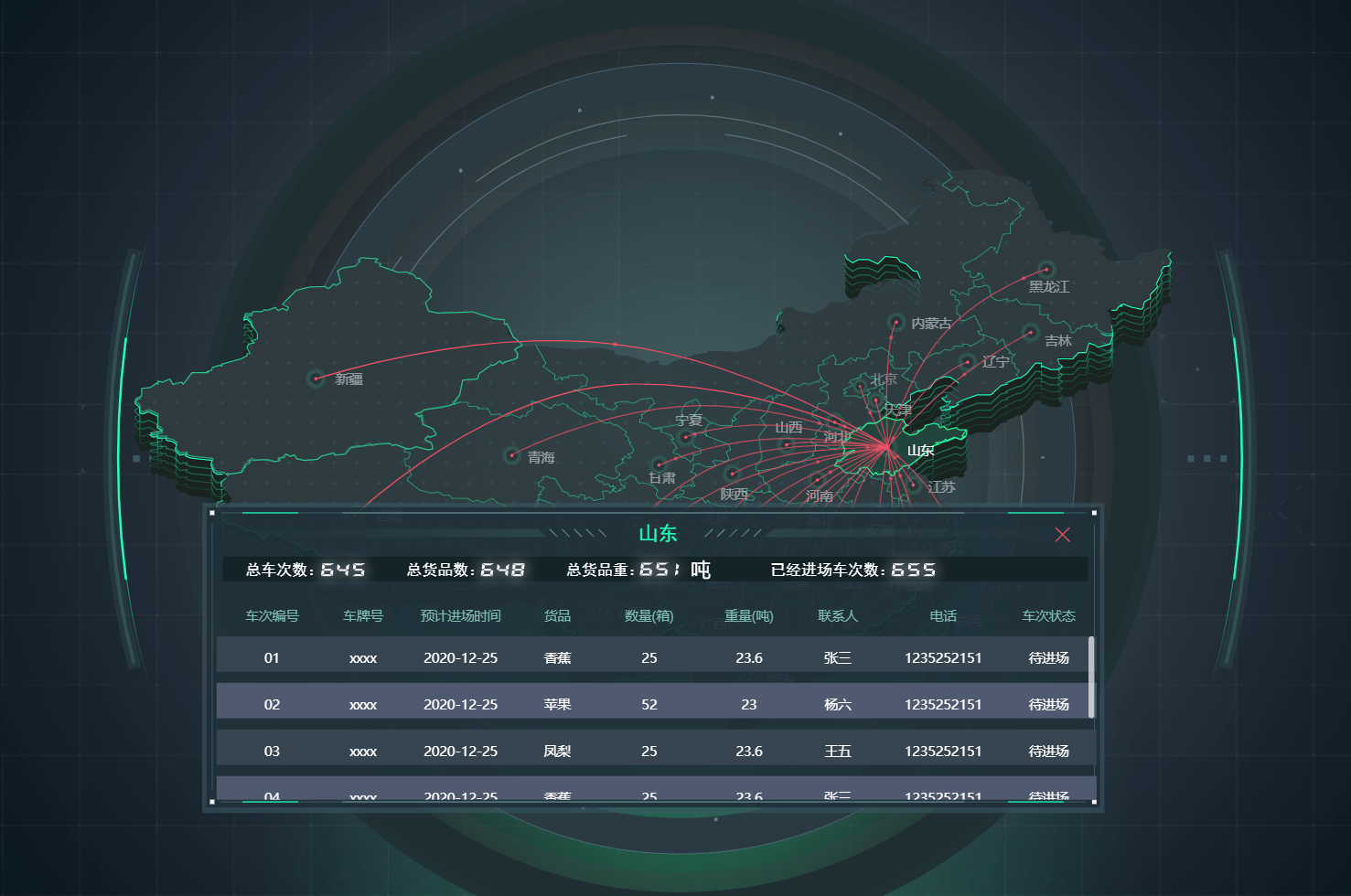The width and height of the screenshot is (1351, 896).
Task: Click the 江苏 map marker
Action: coord(914,485)
